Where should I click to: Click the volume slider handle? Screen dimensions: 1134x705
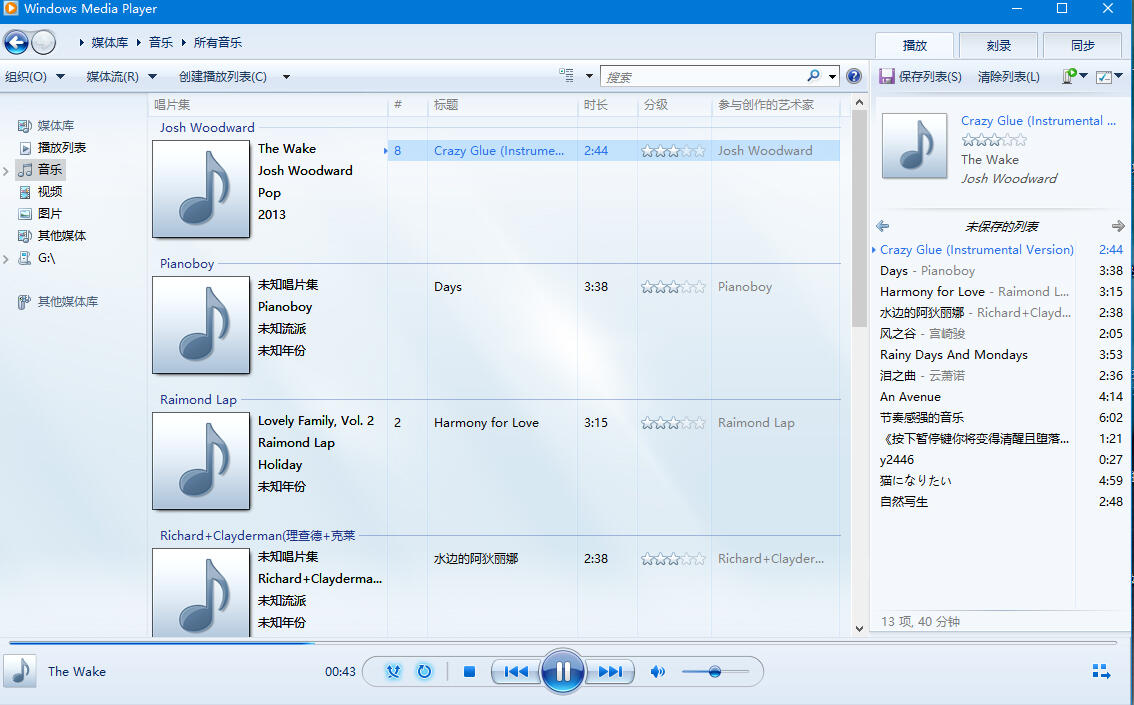pos(715,672)
